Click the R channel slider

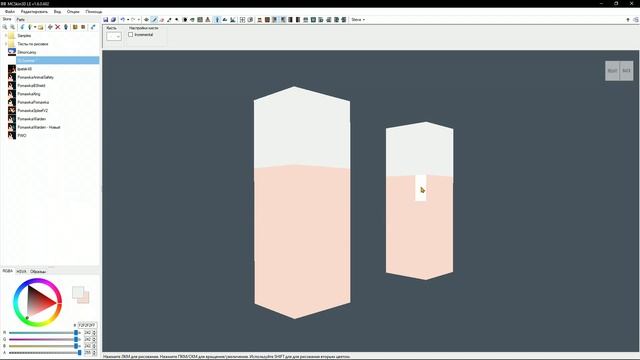(x=43, y=333)
